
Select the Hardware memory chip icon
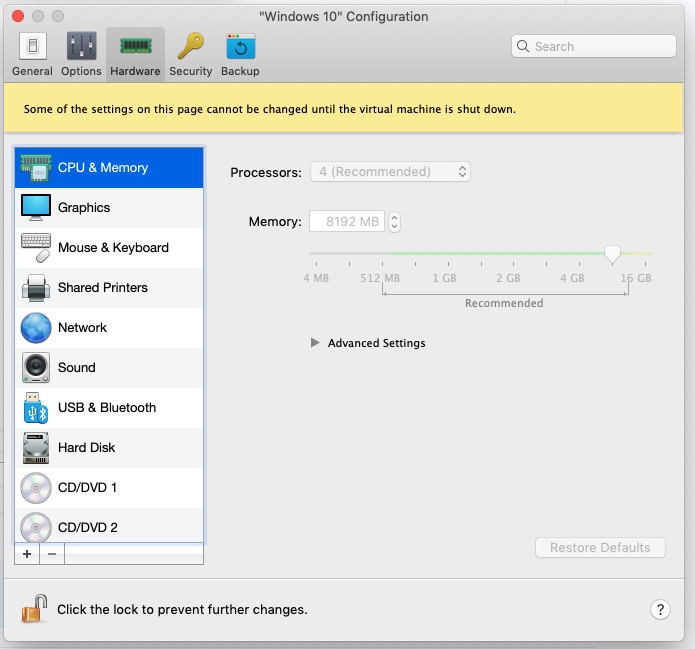136,46
